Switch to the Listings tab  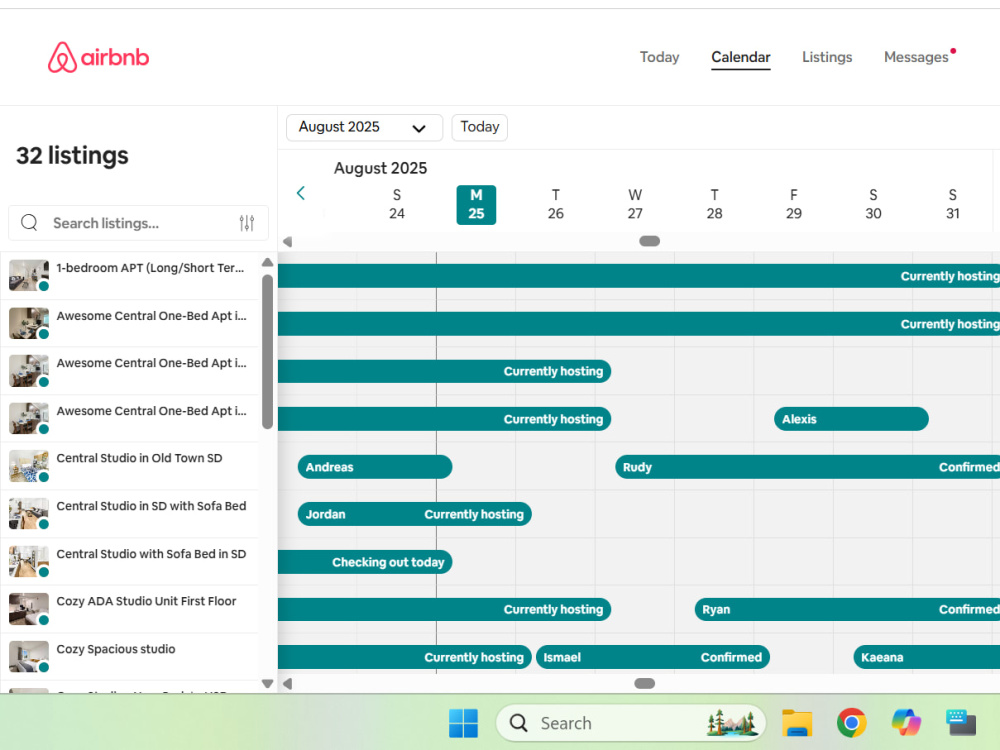tap(827, 57)
